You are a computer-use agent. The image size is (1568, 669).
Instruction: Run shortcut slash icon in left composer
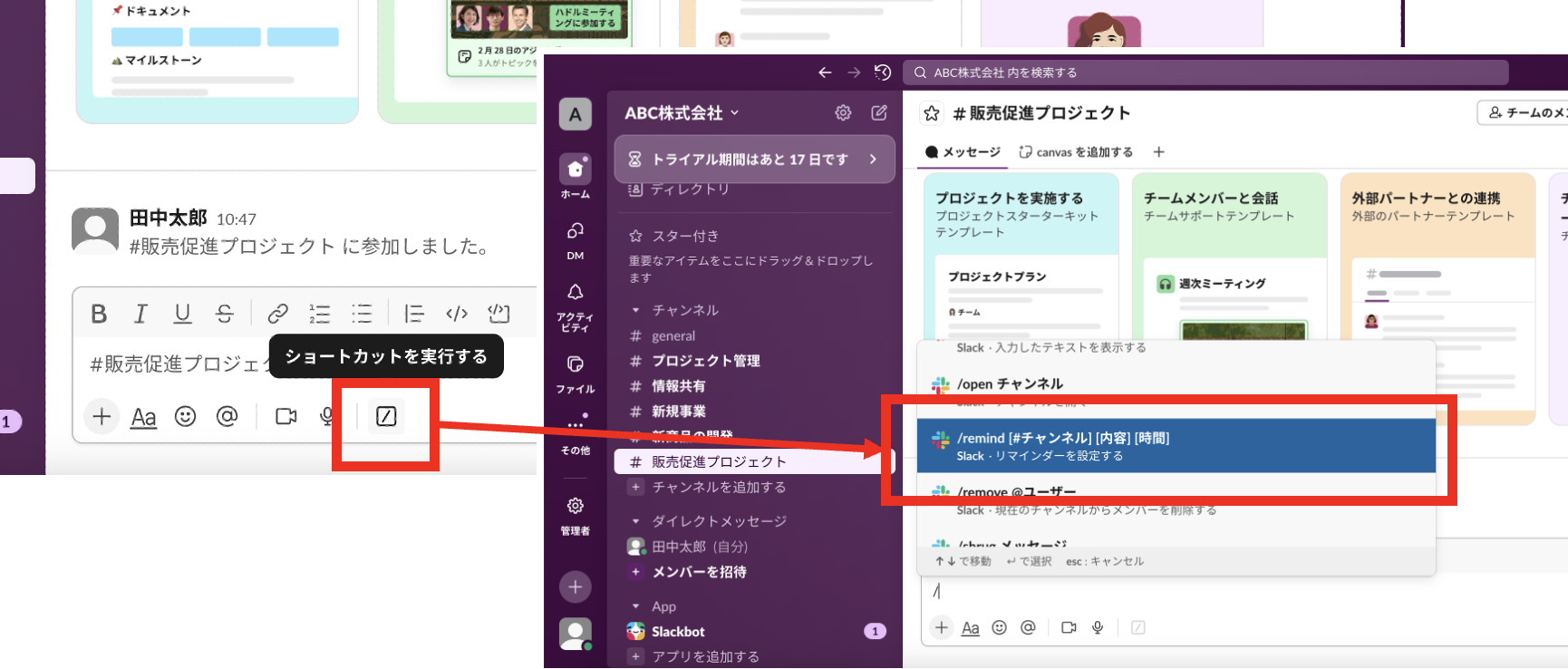pos(386,416)
